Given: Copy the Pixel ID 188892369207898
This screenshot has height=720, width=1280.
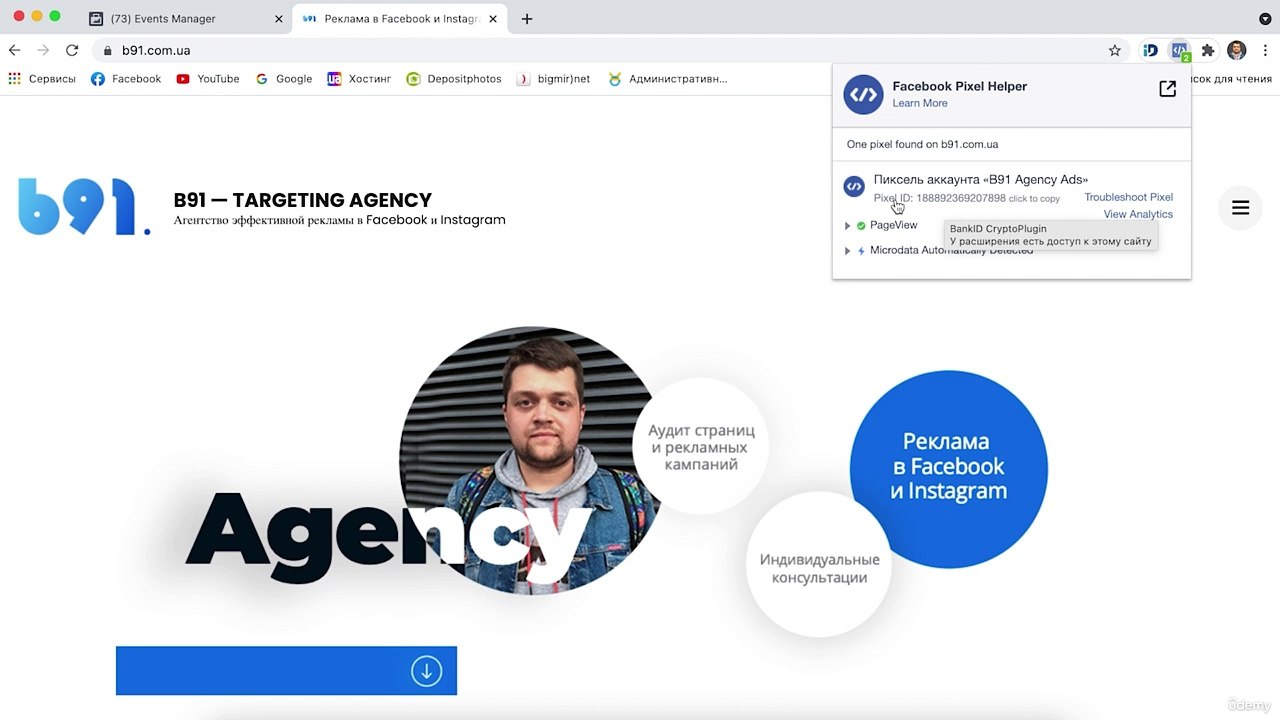Looking at the screenshot, I should click(x=966, y=198).
